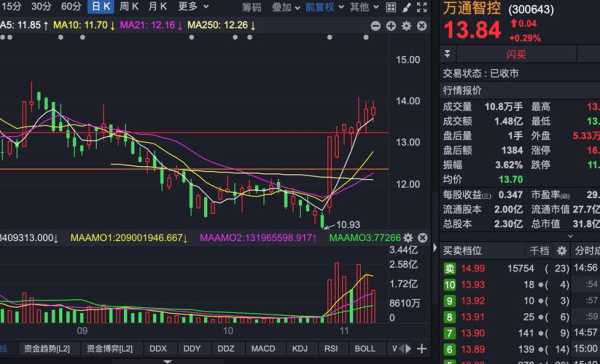The image size is (600, 364).
Task: Show more indicator tabs with right arrow
Action: click(x=409, y=349)
